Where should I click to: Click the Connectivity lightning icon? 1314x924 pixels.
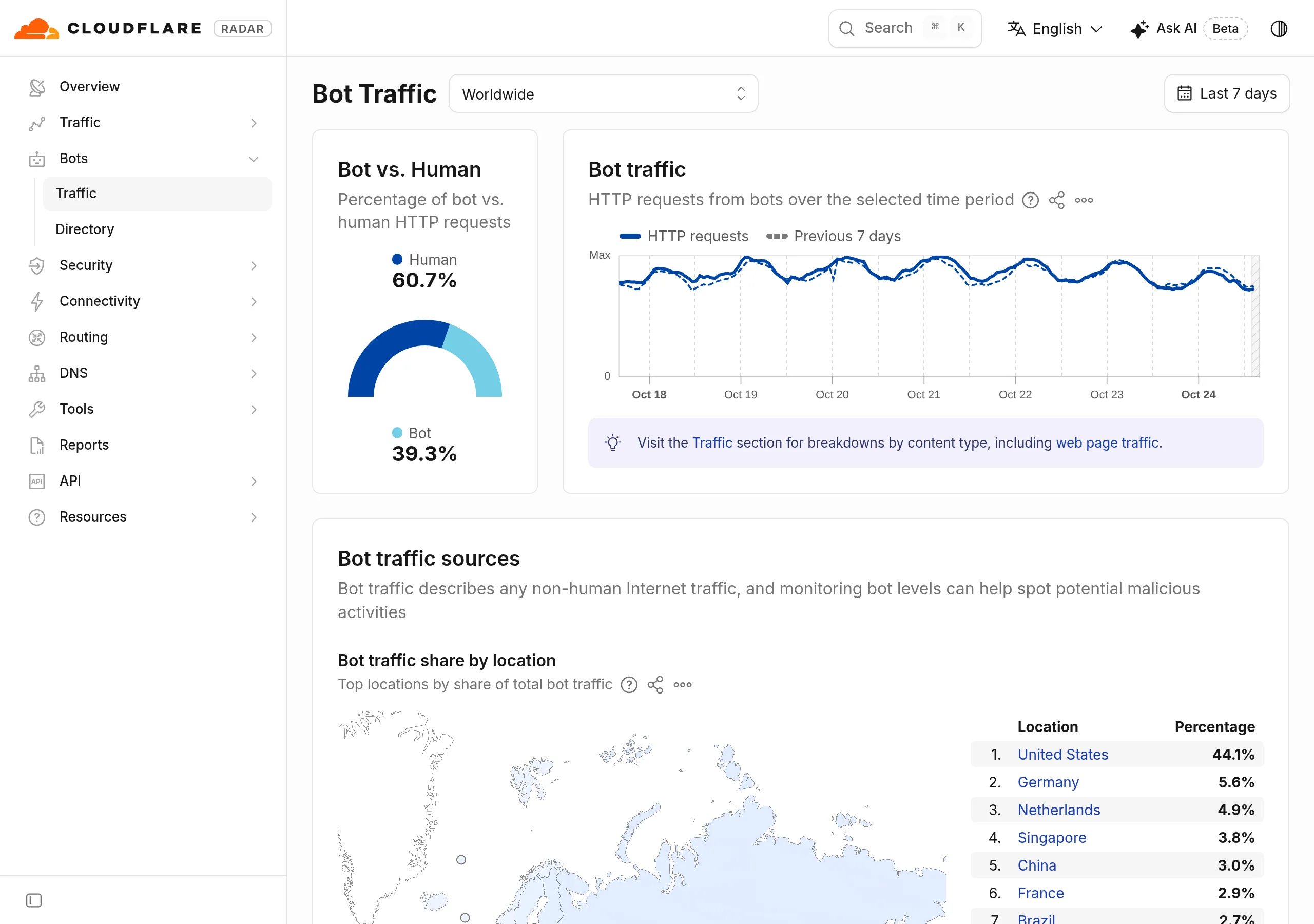[36, 302]
